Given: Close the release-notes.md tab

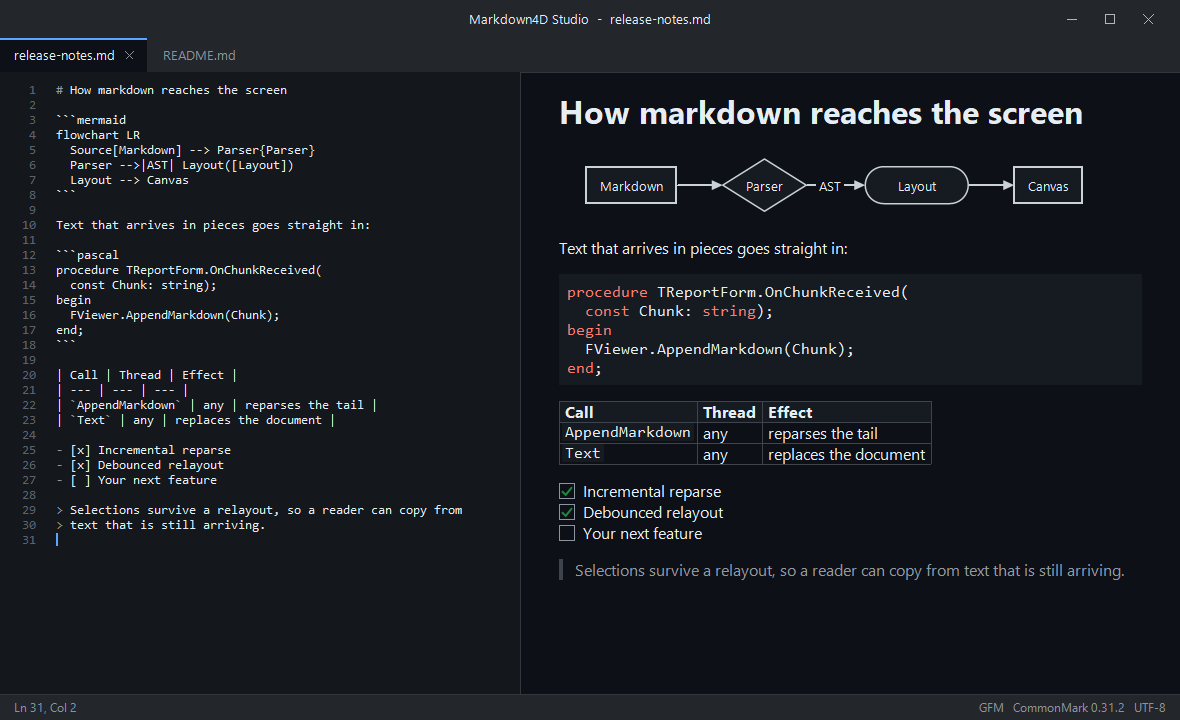Looking at the screenshot, I should click(x=129, y=55).
